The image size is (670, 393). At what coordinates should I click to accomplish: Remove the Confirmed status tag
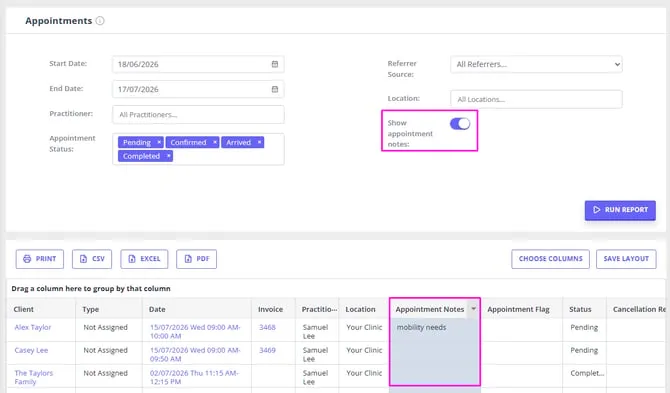[x=215, y=142]
